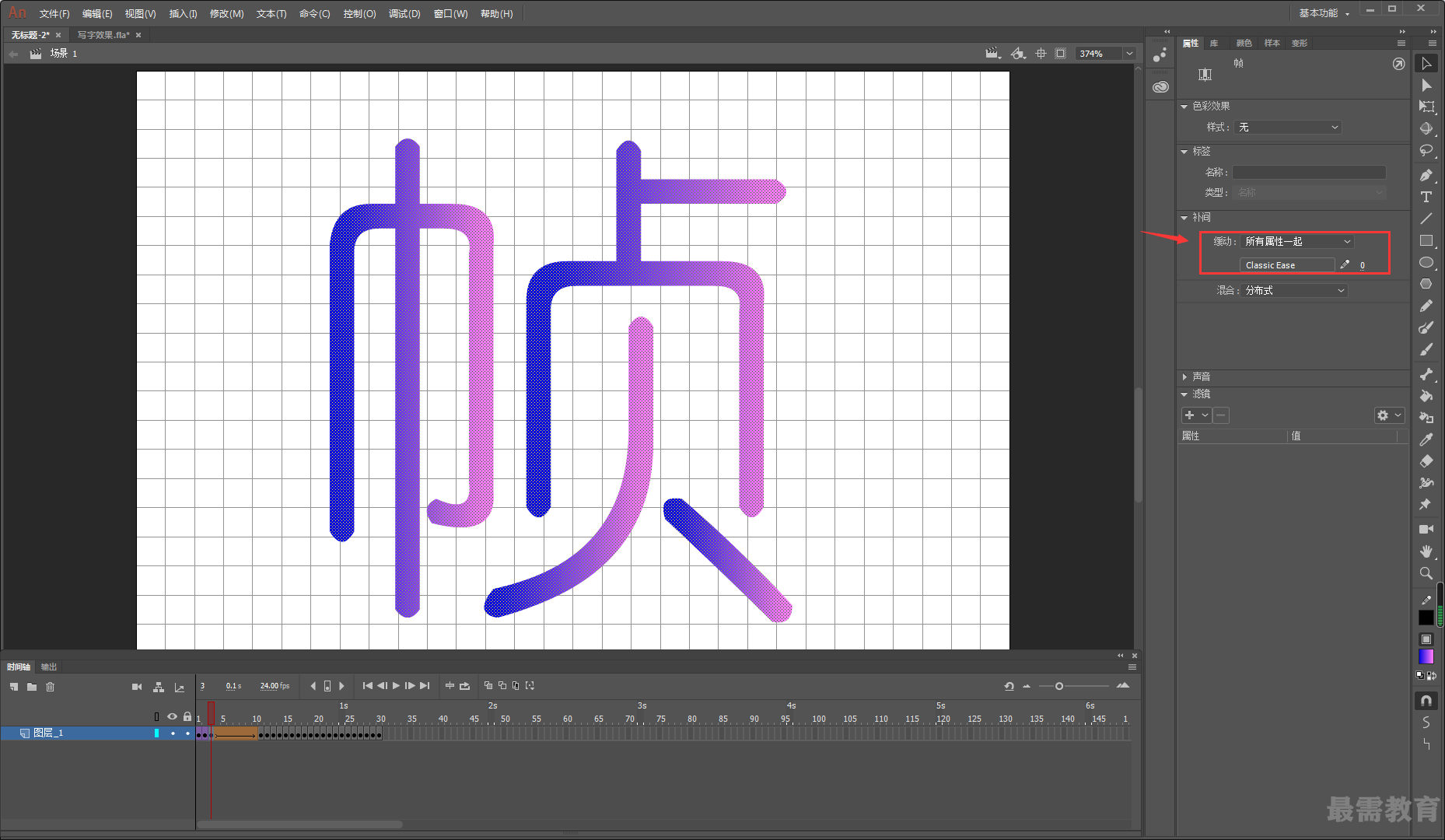Switch to the 输出 output tab
The height and width of the screenshot is (840, 1445).
point(49,667)
